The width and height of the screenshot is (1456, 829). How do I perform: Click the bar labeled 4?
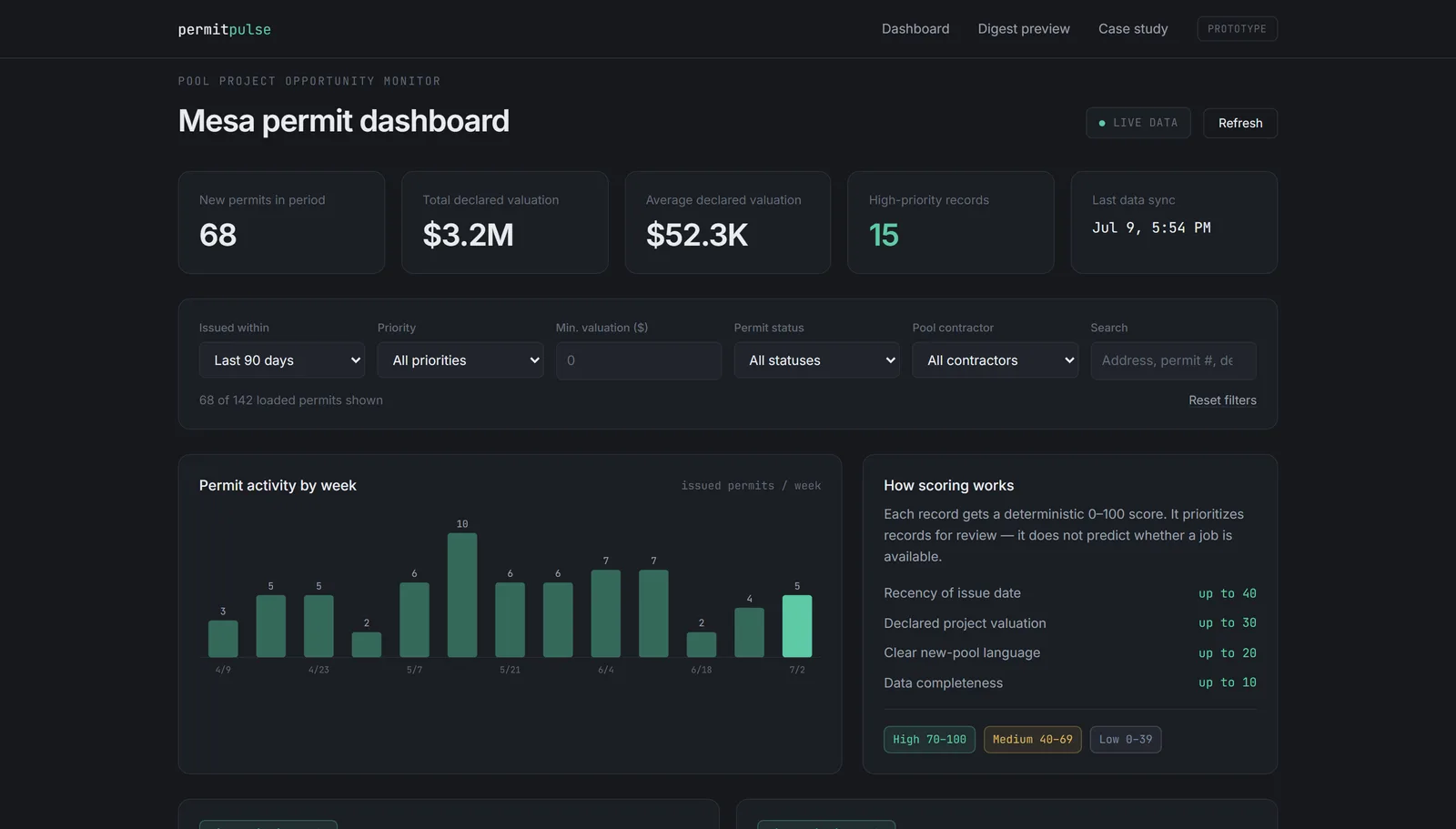[x=749, y=632]
